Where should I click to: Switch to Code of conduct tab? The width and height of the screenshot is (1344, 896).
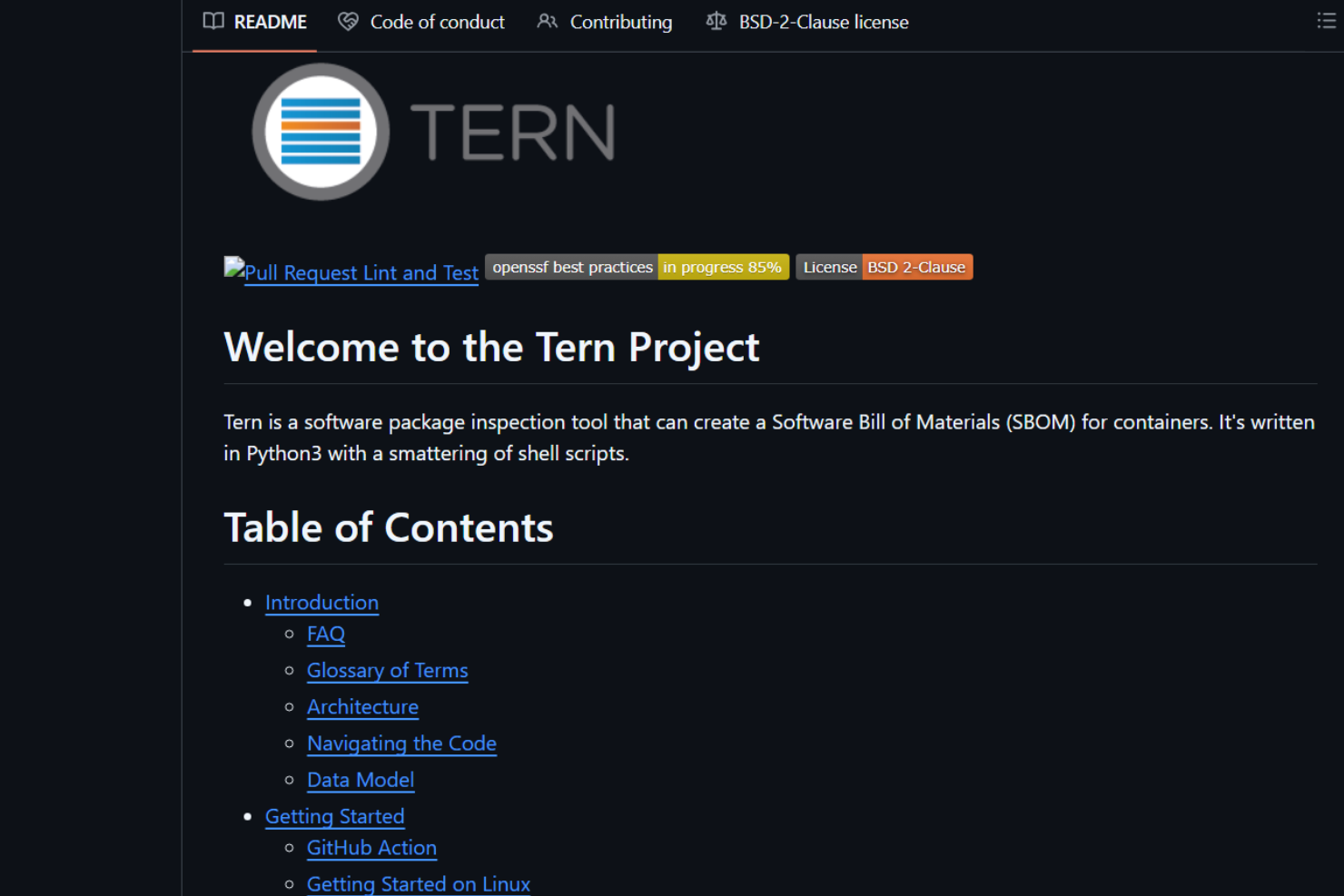420,22
